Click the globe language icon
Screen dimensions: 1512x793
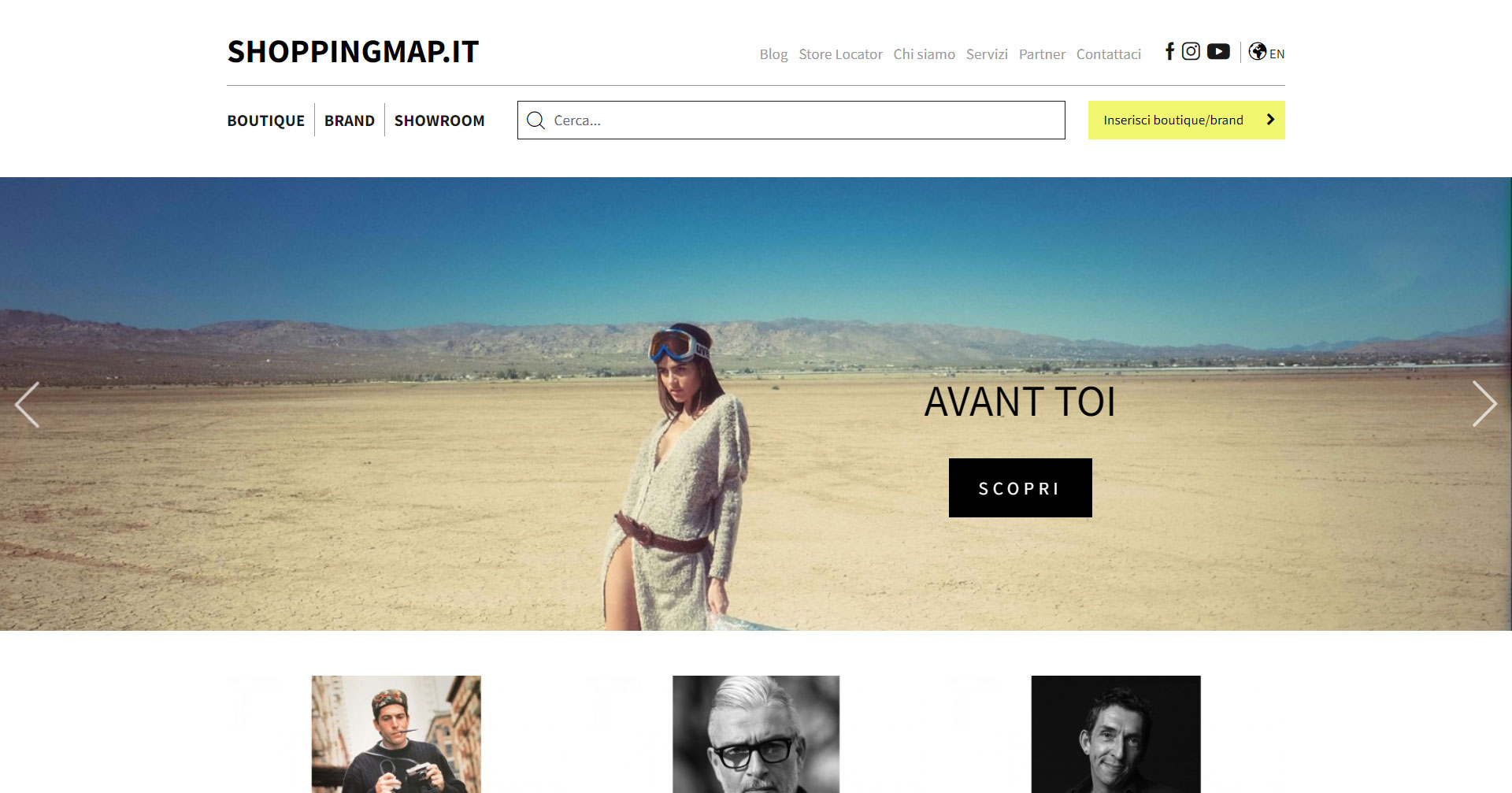[1258, 52]
